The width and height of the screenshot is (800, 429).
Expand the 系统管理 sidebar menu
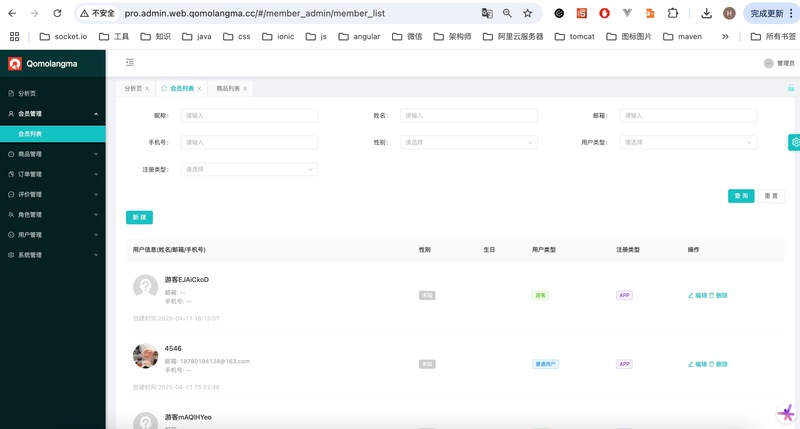click(96, 255)
